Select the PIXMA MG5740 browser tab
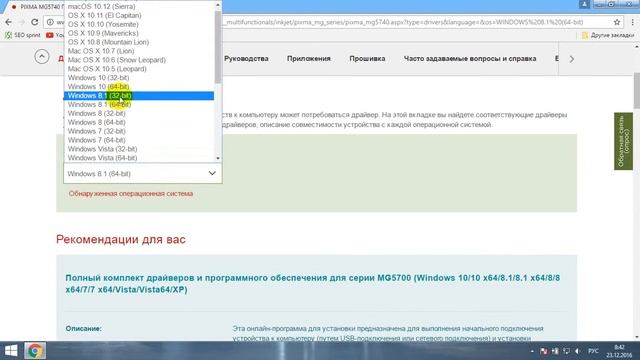640x360 pixels. click(x=38, y=7)
